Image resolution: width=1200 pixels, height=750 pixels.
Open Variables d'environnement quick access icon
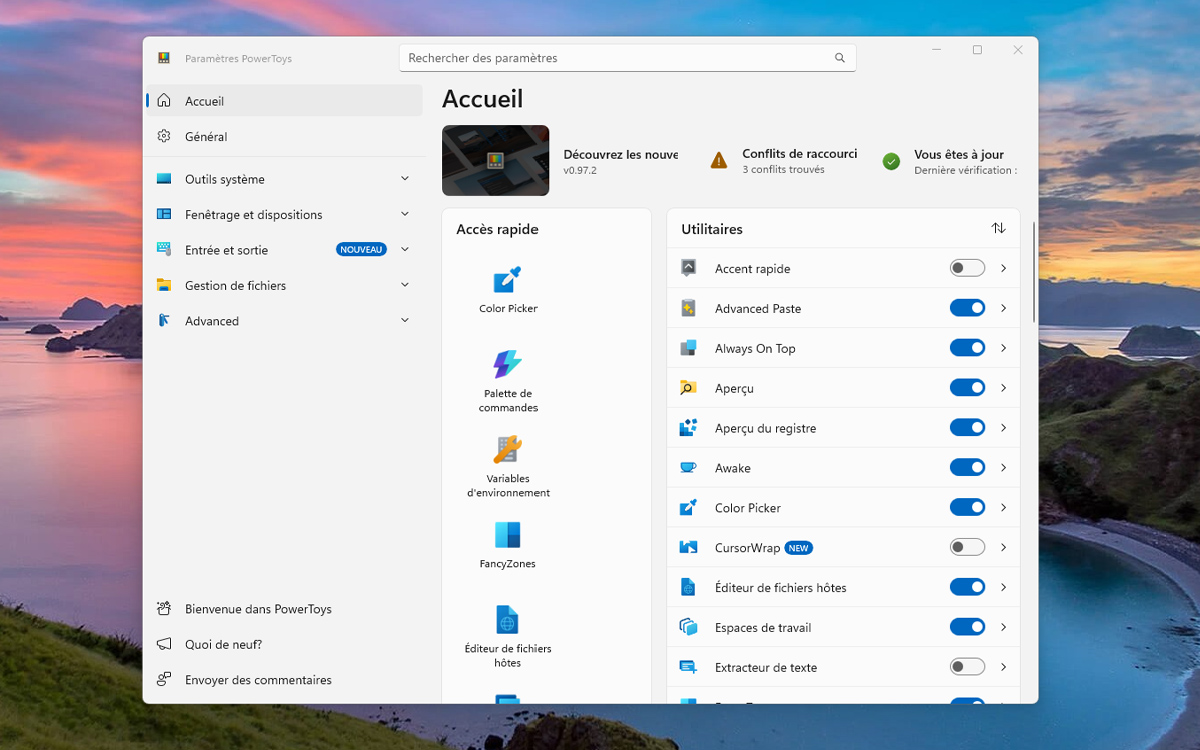coord(508,450)
